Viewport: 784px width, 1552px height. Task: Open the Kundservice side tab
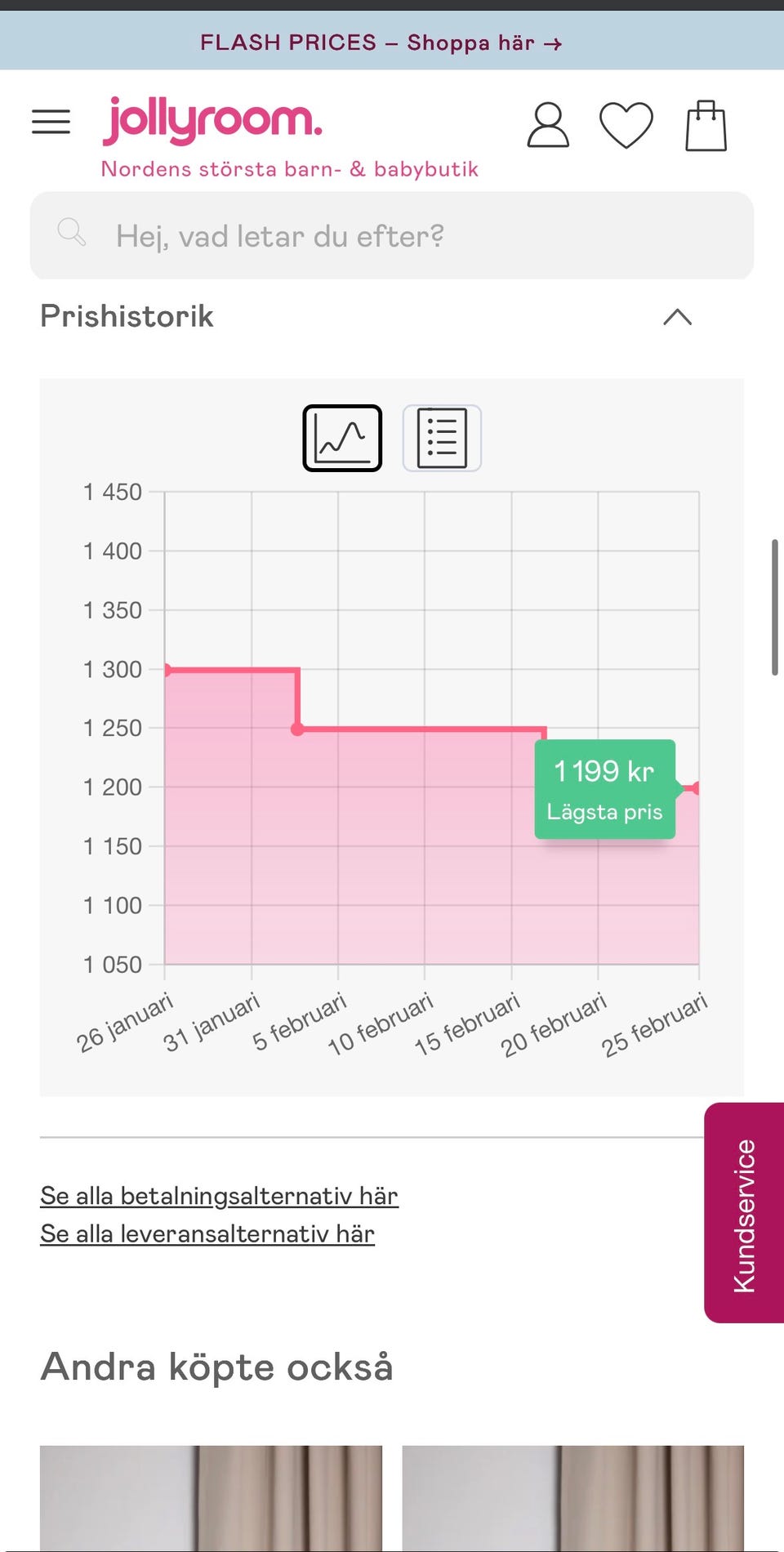[744, 1213]
